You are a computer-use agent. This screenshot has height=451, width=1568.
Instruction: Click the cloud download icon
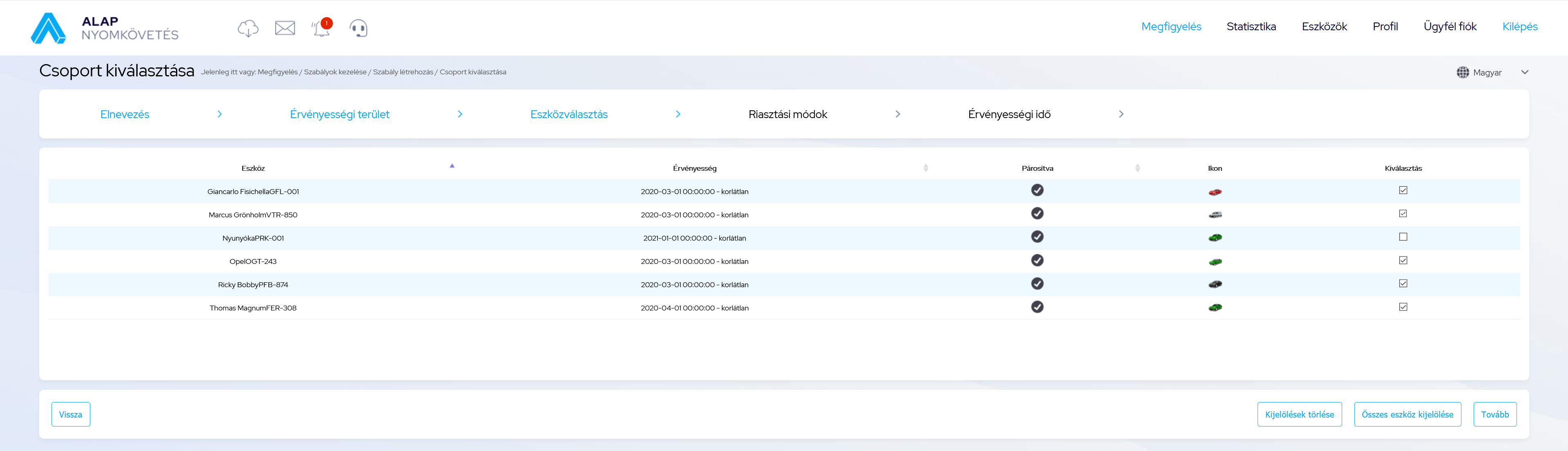click(248, 28)
